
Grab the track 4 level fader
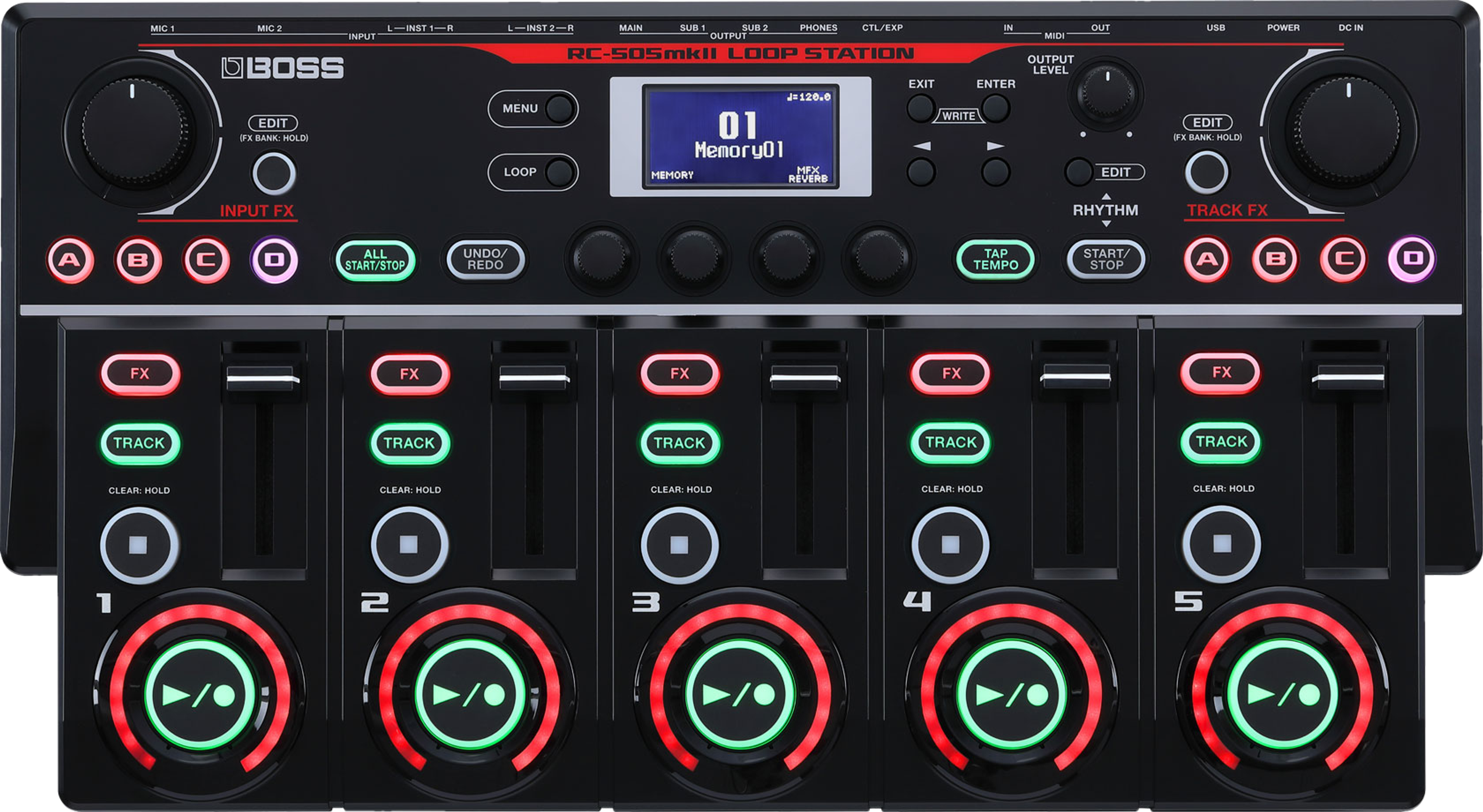(1076, 376)
